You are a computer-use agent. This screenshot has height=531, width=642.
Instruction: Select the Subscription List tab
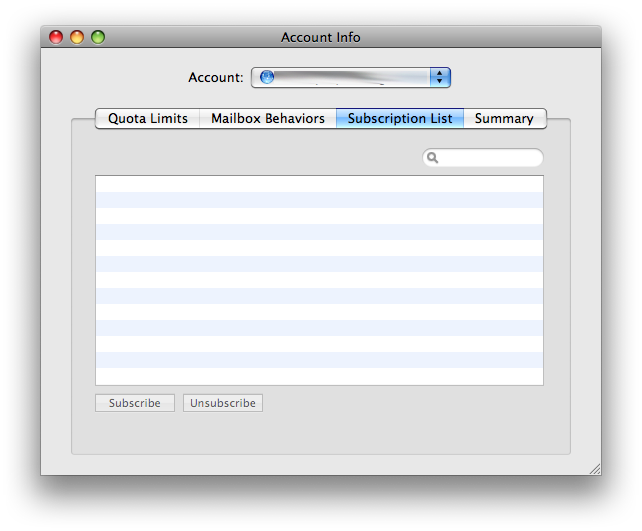[x=400, y=118]
